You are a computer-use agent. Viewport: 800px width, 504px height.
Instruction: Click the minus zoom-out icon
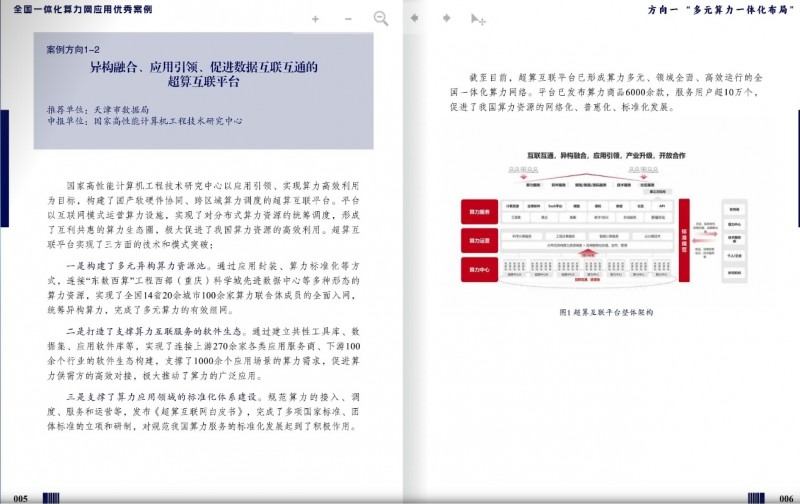point(348,19)
